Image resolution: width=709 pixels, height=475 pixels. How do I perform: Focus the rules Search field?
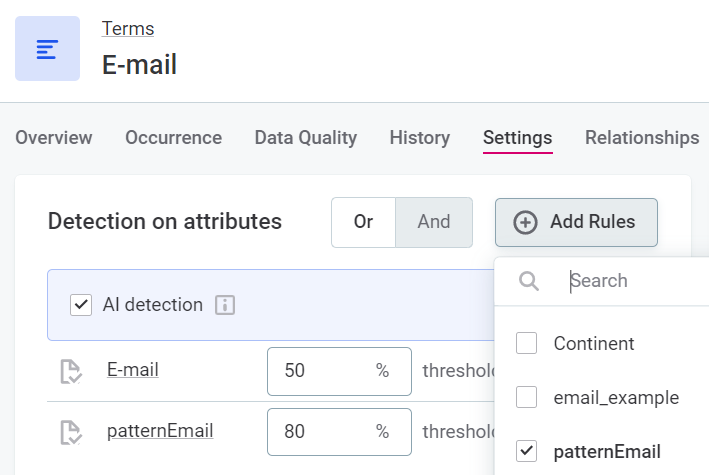(x=630, y=281)
